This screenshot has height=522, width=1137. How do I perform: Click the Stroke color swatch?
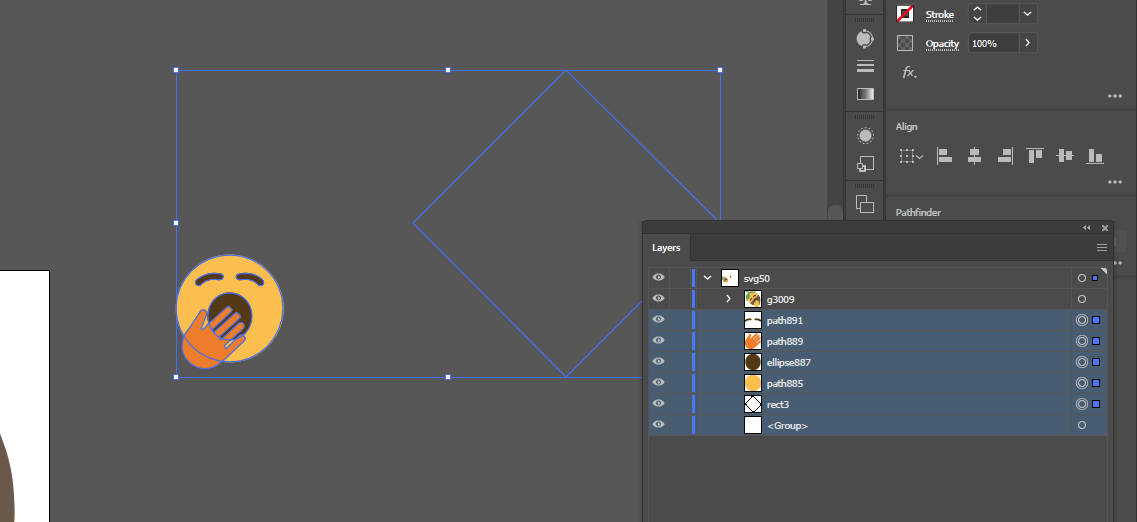[x=905, y=14]
